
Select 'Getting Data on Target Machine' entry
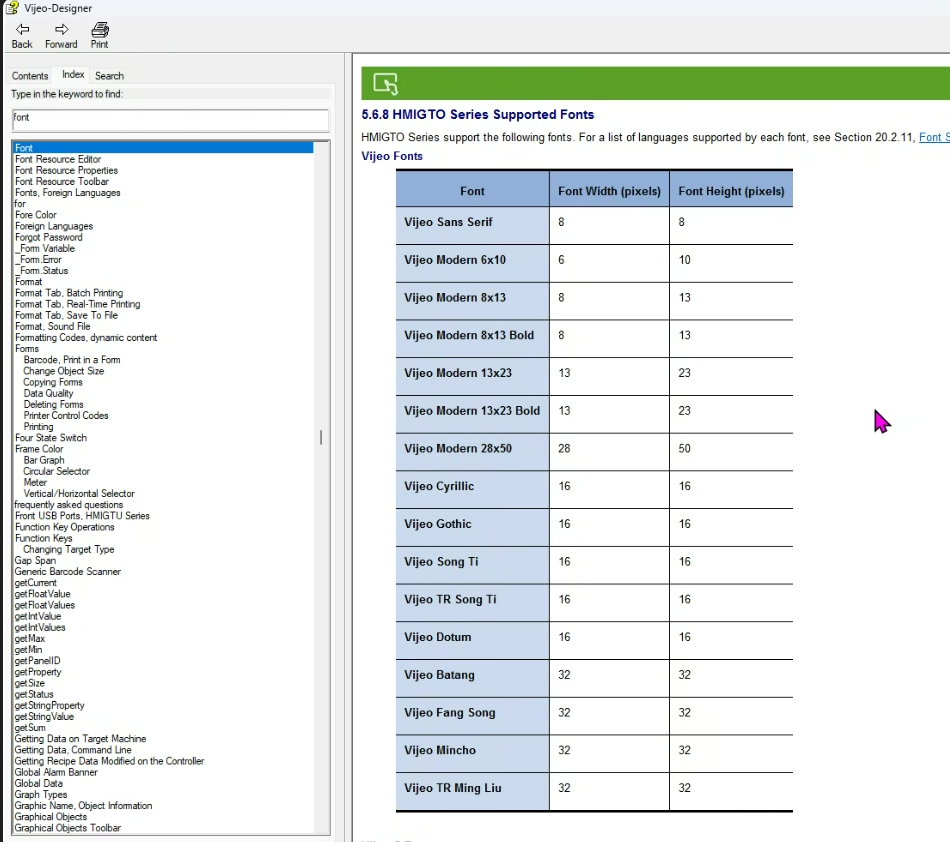[81, 739]
